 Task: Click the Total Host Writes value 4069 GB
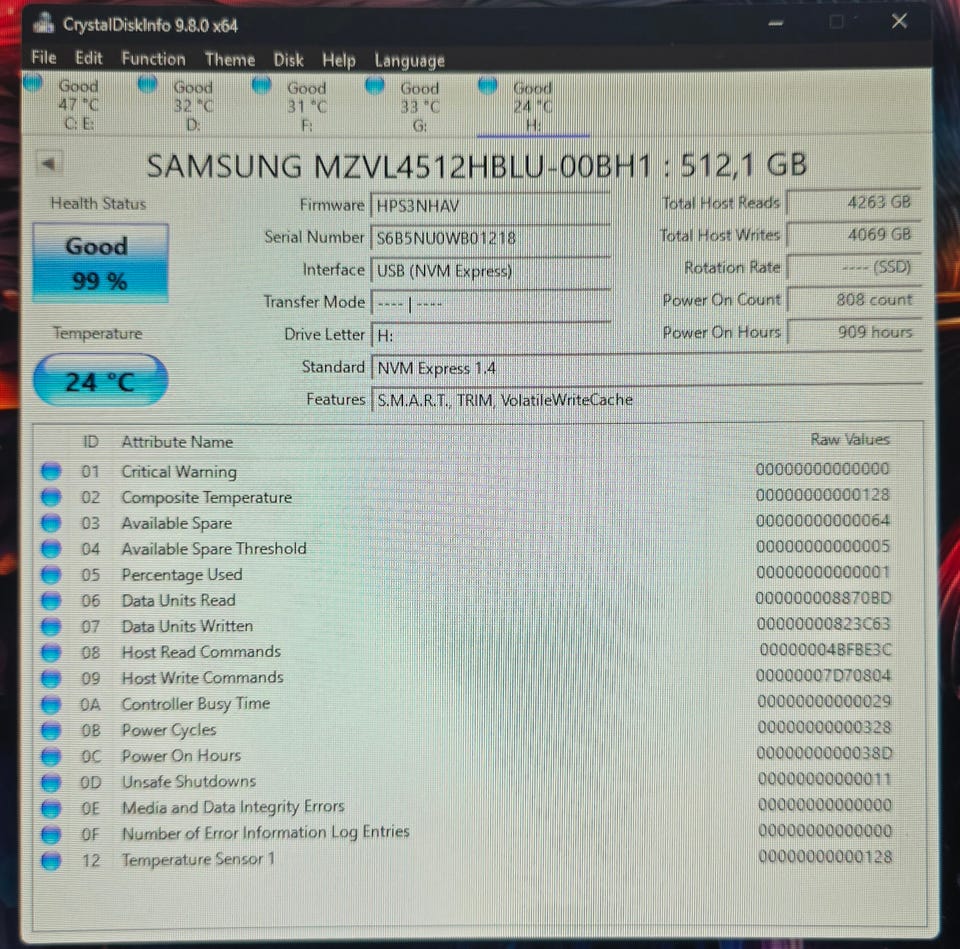pos(854,234)
